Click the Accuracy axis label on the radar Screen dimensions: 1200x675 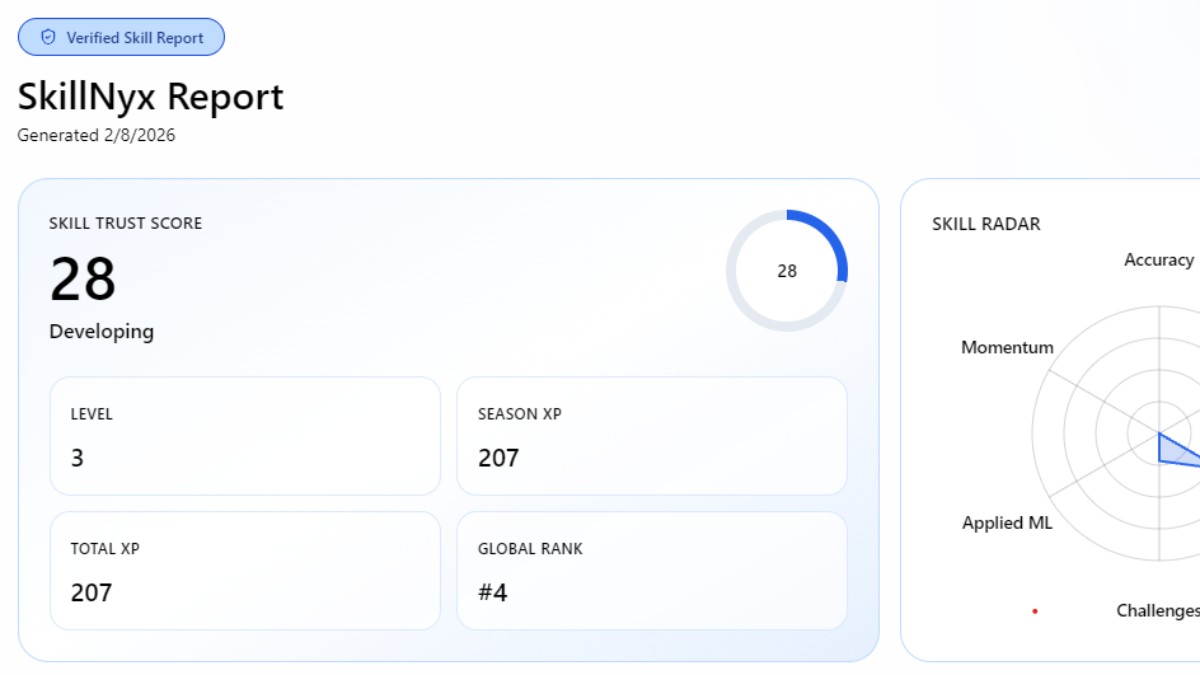coord(1158,260)
